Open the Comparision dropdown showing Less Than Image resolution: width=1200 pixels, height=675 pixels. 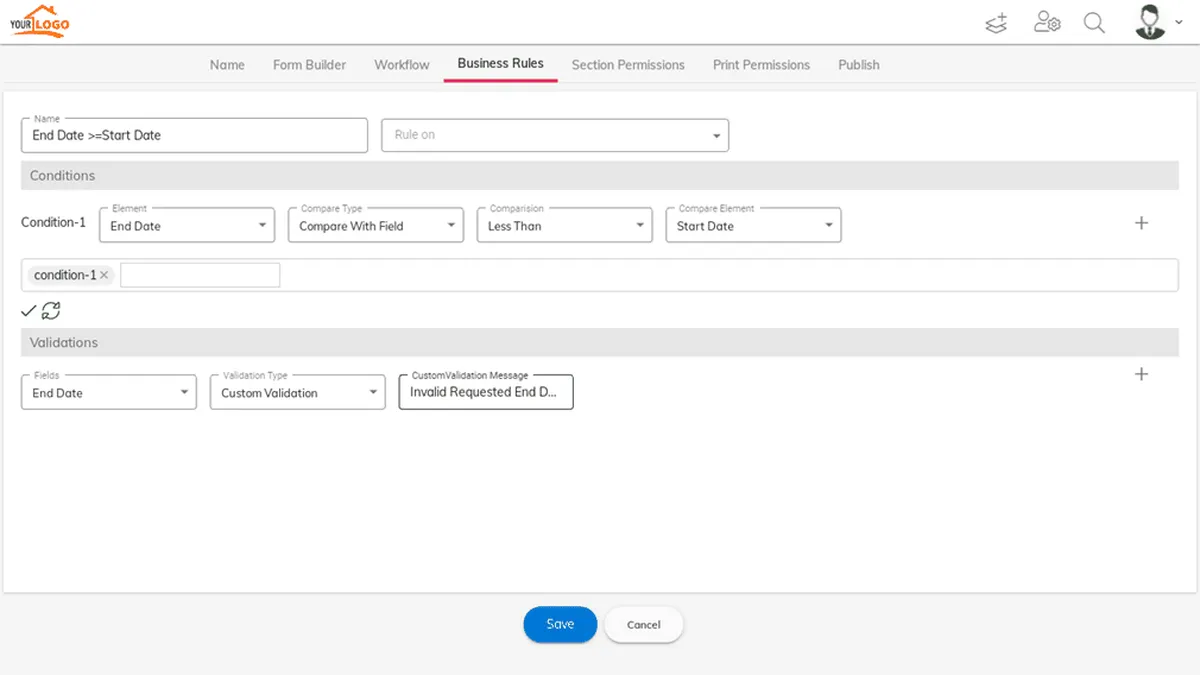click(564, 226)
